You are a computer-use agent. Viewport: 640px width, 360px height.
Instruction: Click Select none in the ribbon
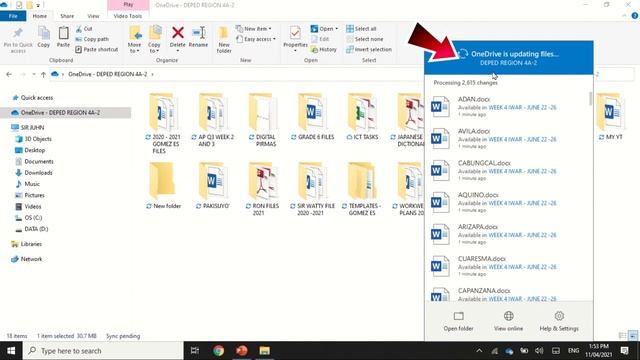click(x=364, y=39)
